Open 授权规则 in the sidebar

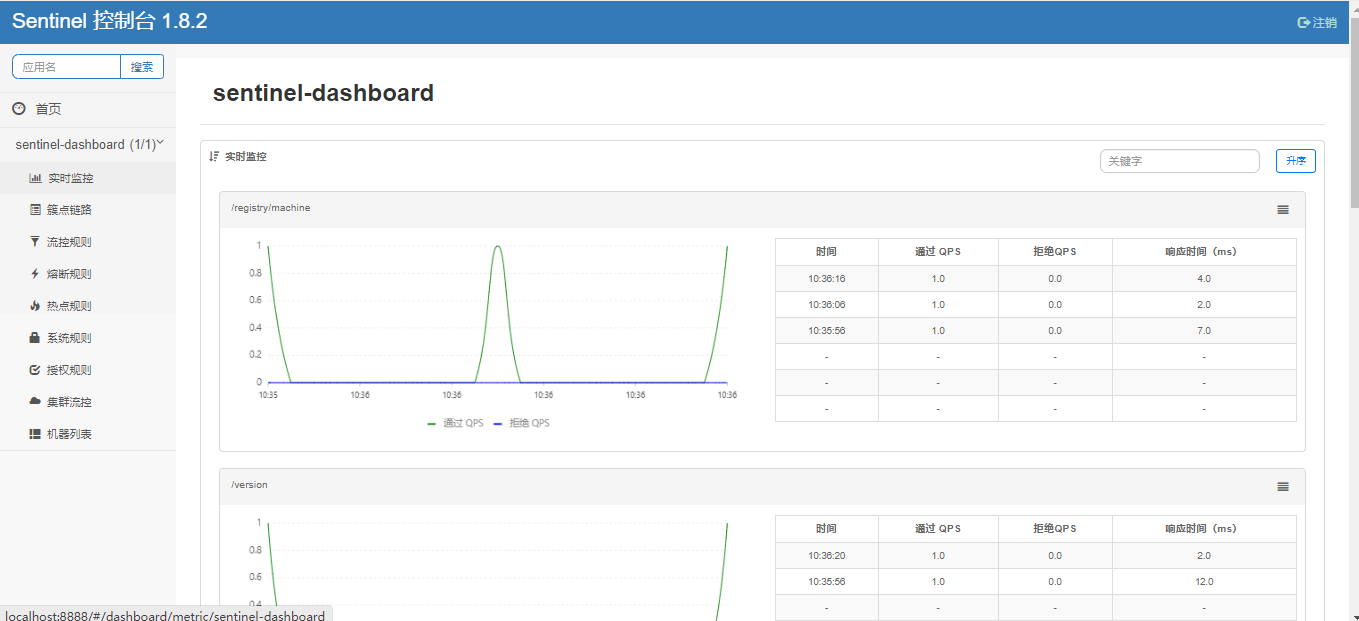(x=88, y=370)
